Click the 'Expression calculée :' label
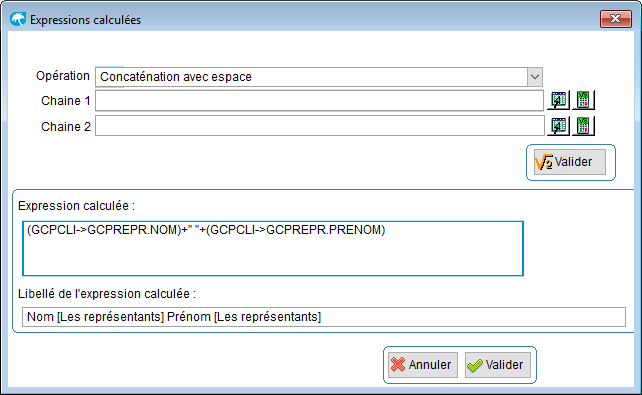 click(77, 205)
